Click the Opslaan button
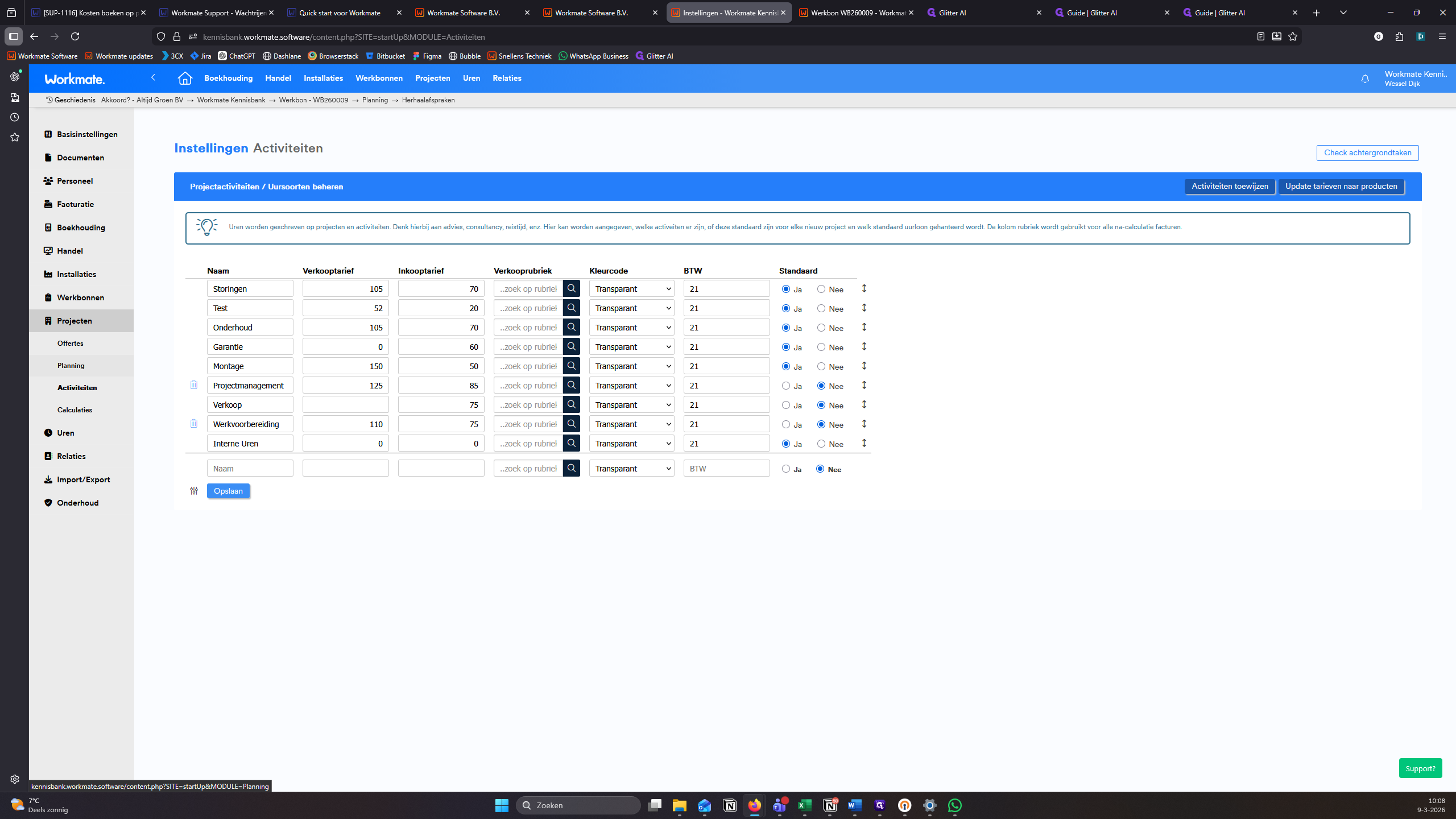The image size is (1456, 819). pos(228,491)
